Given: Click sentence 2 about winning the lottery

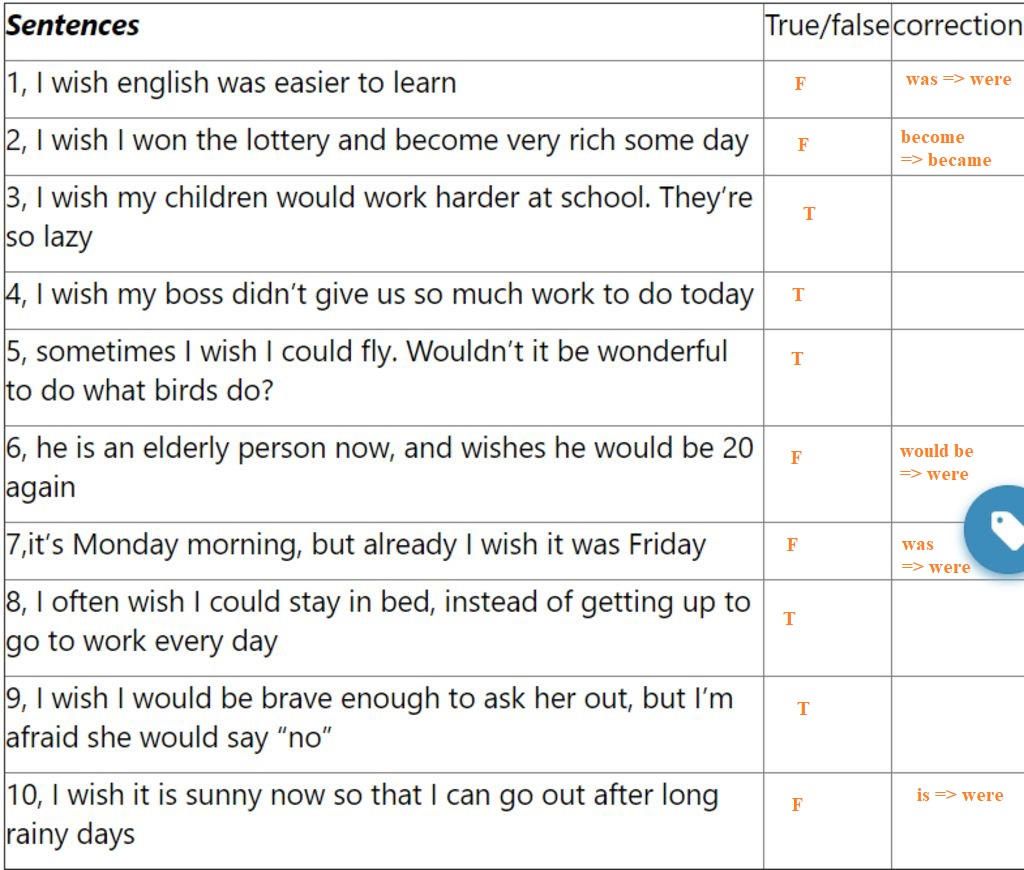Looking at the screenshot, I should coord(377,141).
